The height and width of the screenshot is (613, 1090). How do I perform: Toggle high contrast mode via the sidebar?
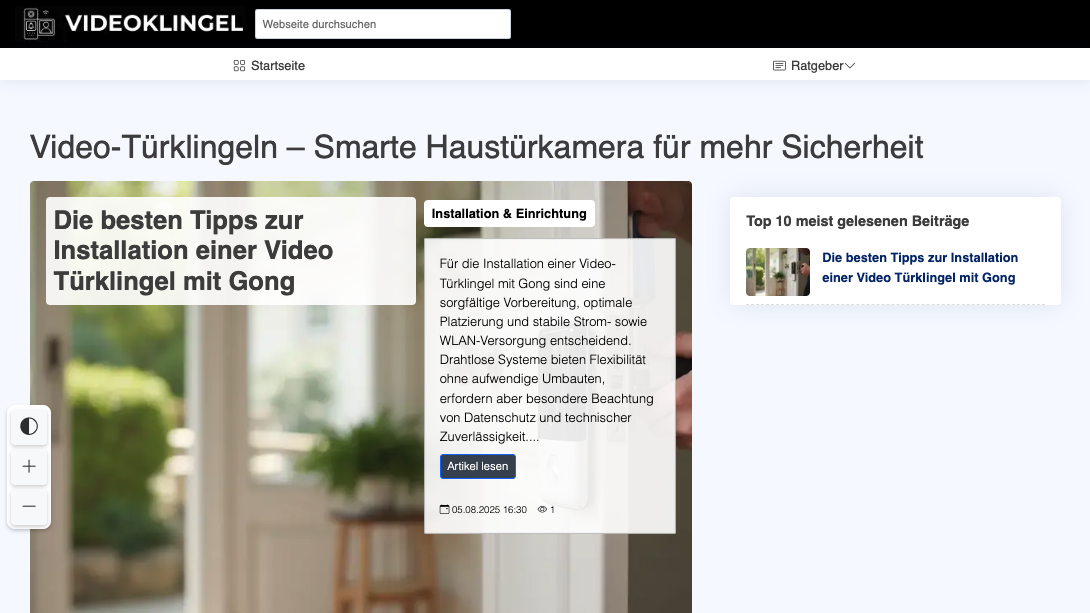[29, 426]
